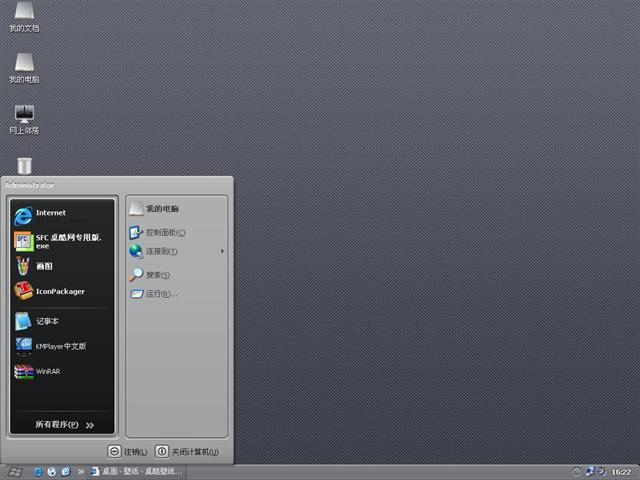This screenshot has width=640, height=480.
Task: Click the first Quick Launch icon
Action: 38,472
